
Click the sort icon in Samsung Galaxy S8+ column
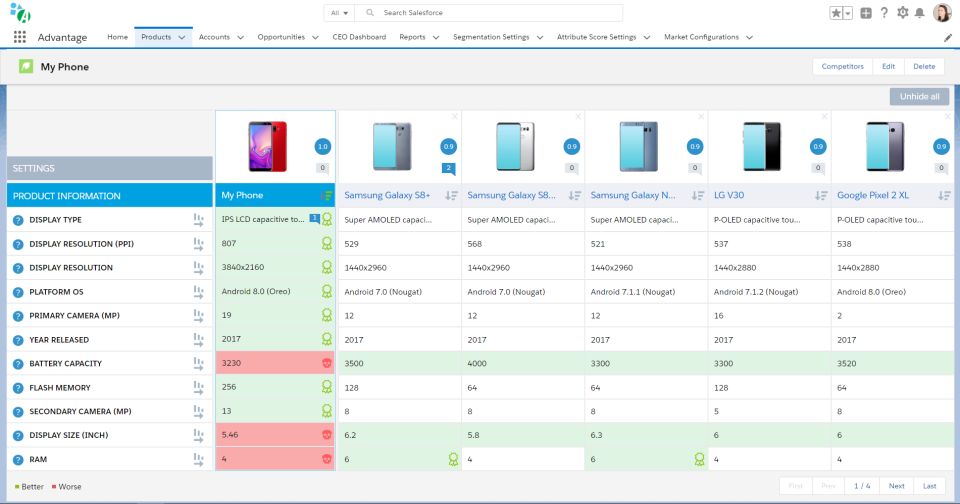[x=451, y=196]
